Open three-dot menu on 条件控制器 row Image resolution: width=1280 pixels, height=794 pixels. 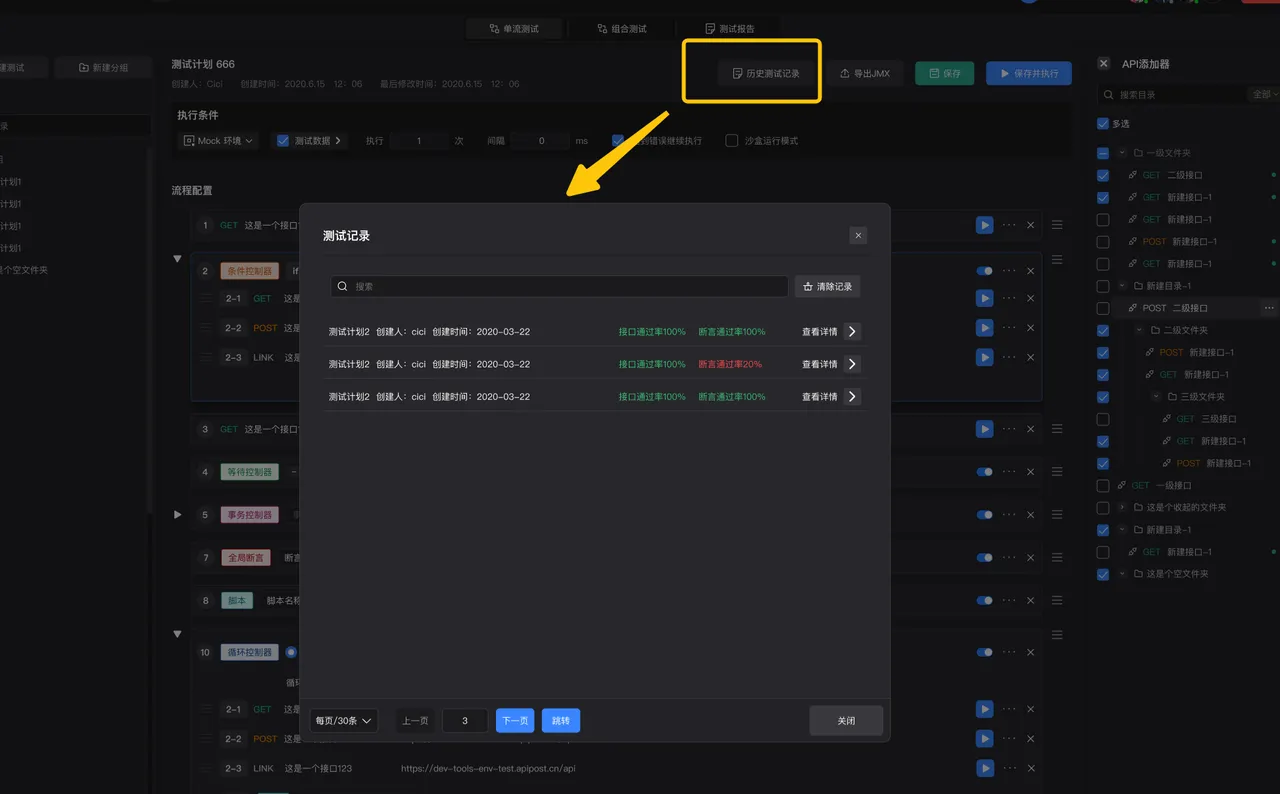(1009, 271)
